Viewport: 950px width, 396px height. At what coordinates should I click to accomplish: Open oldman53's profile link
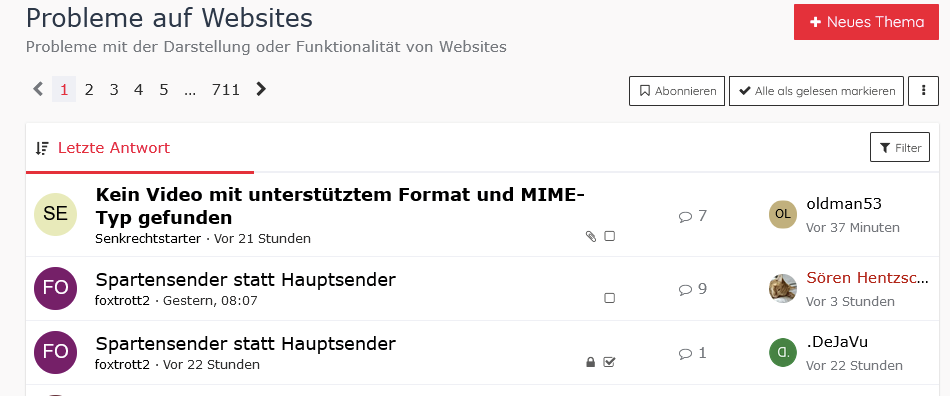tap(844, 204)
